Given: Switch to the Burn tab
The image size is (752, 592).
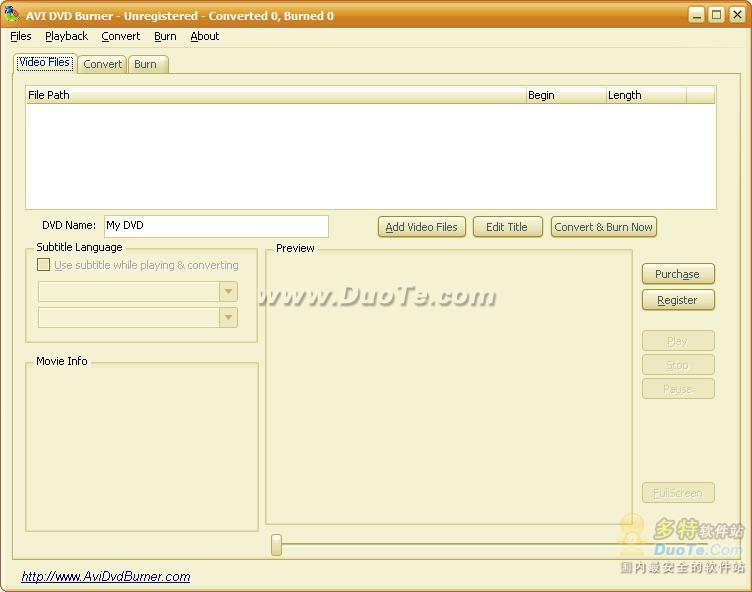Looking at the screenshot, I should 148,64.
